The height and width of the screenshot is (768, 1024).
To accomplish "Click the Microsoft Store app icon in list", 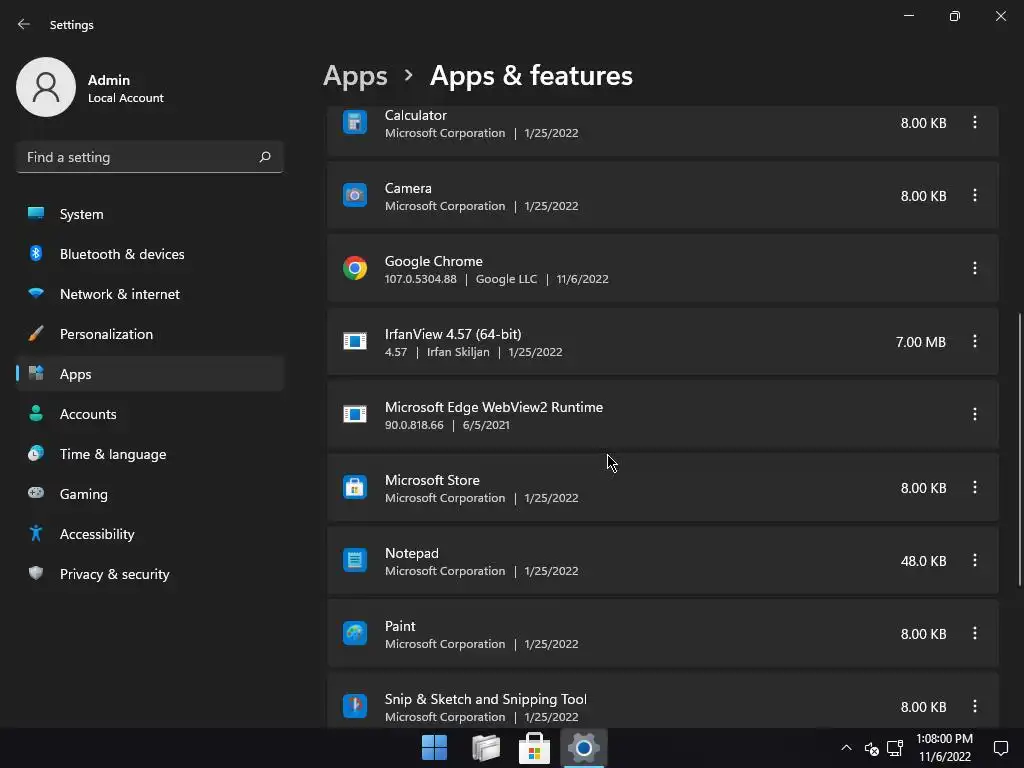I will [x=355, y=488].
